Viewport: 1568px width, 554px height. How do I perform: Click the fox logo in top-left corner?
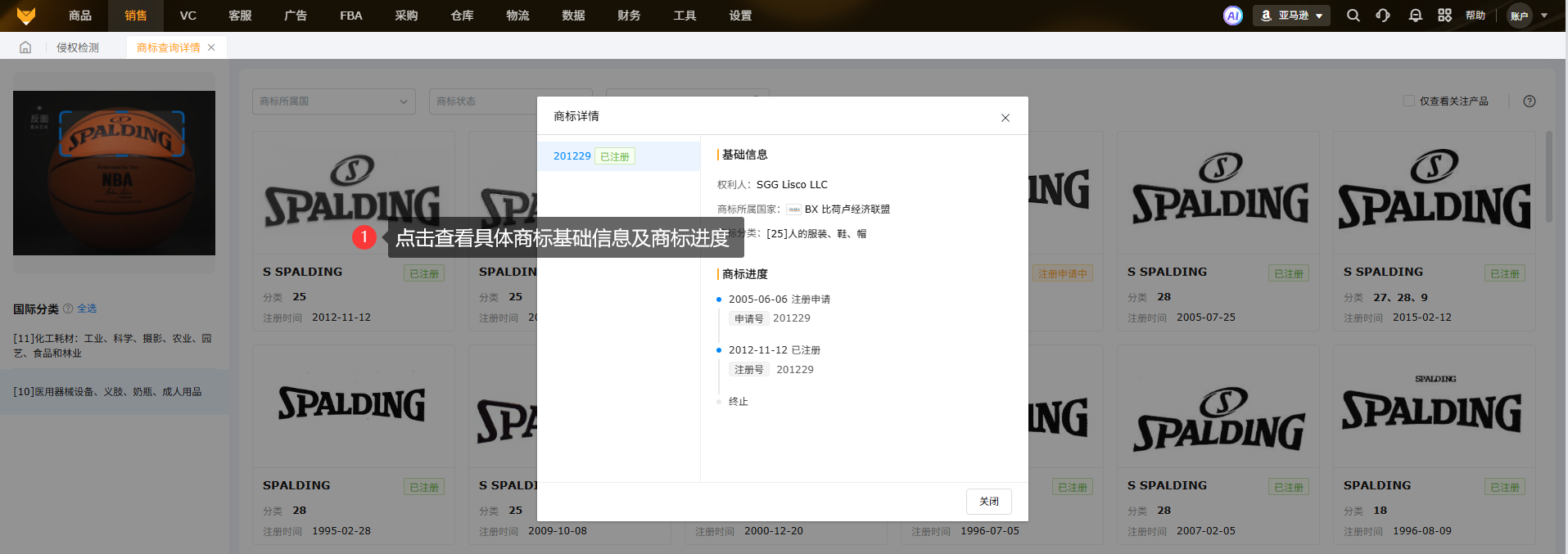[x=26, y=16]
